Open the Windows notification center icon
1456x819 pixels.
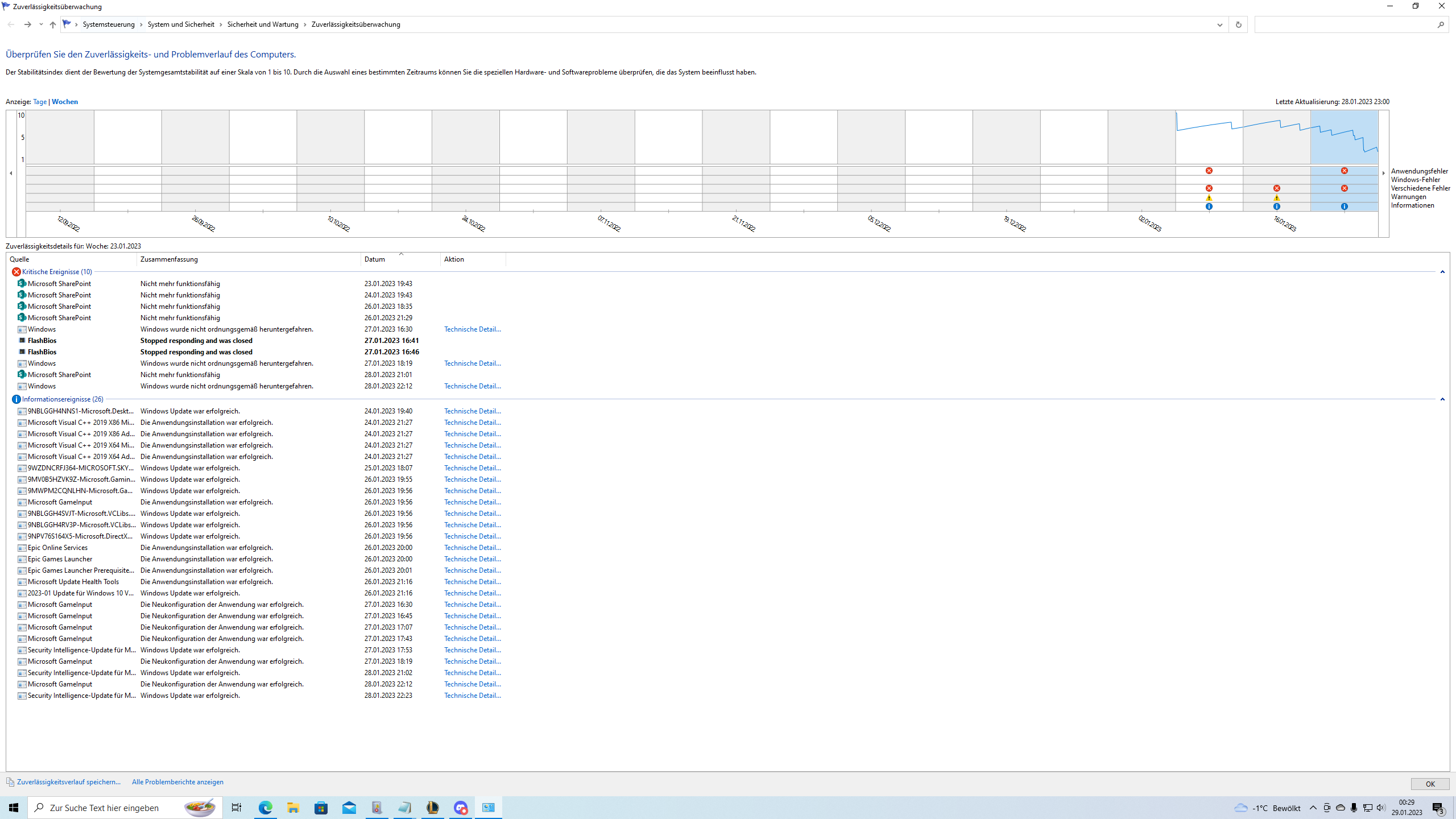click(x=1438, y=808)
